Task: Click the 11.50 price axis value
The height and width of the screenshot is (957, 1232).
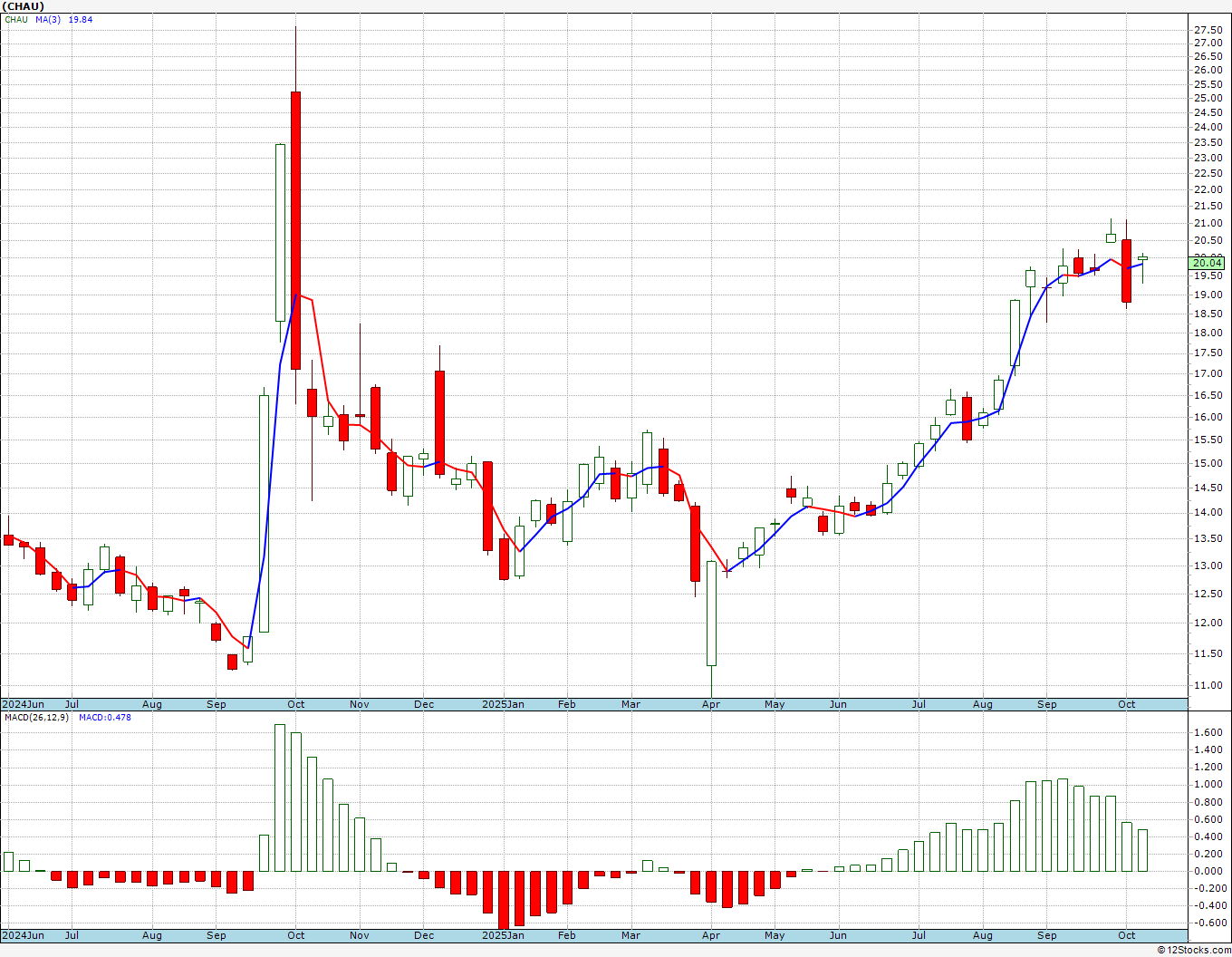Action: click(1208, 653)
